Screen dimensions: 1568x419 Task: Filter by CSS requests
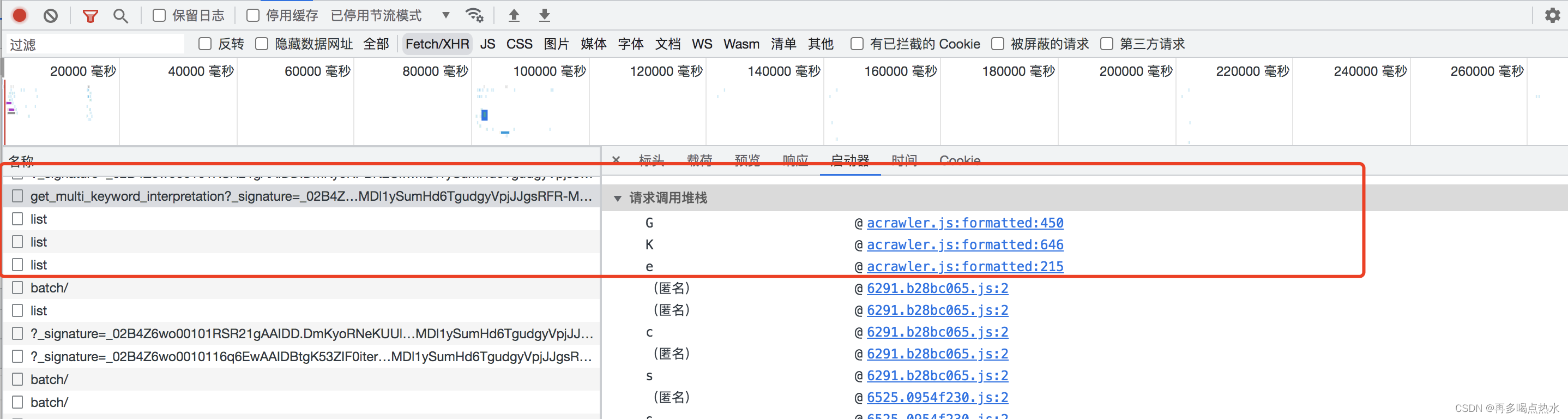pyautogui.click(x=519, y=44)
